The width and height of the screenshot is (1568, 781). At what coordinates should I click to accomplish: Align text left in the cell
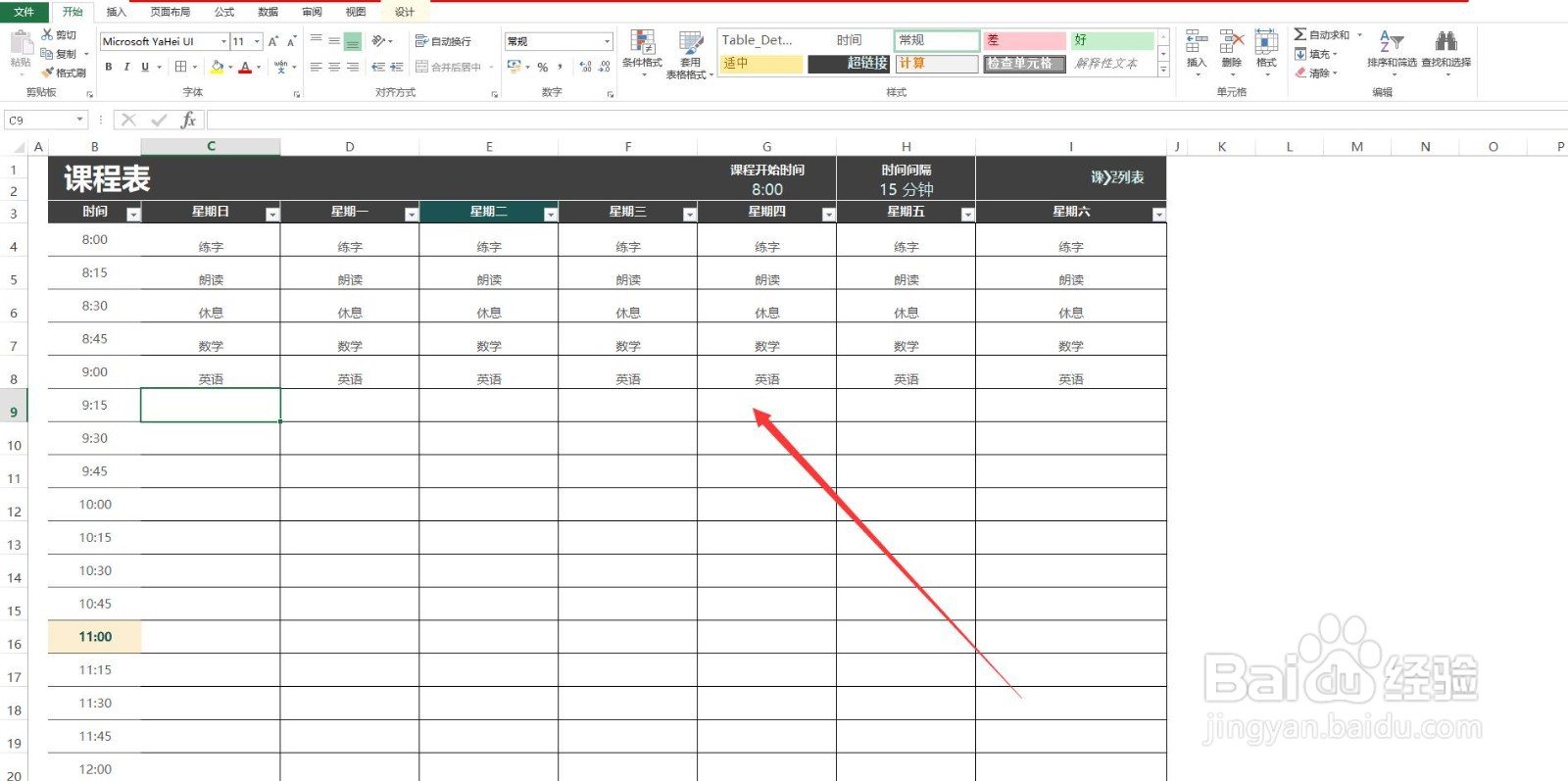click(x=317, y=67)
